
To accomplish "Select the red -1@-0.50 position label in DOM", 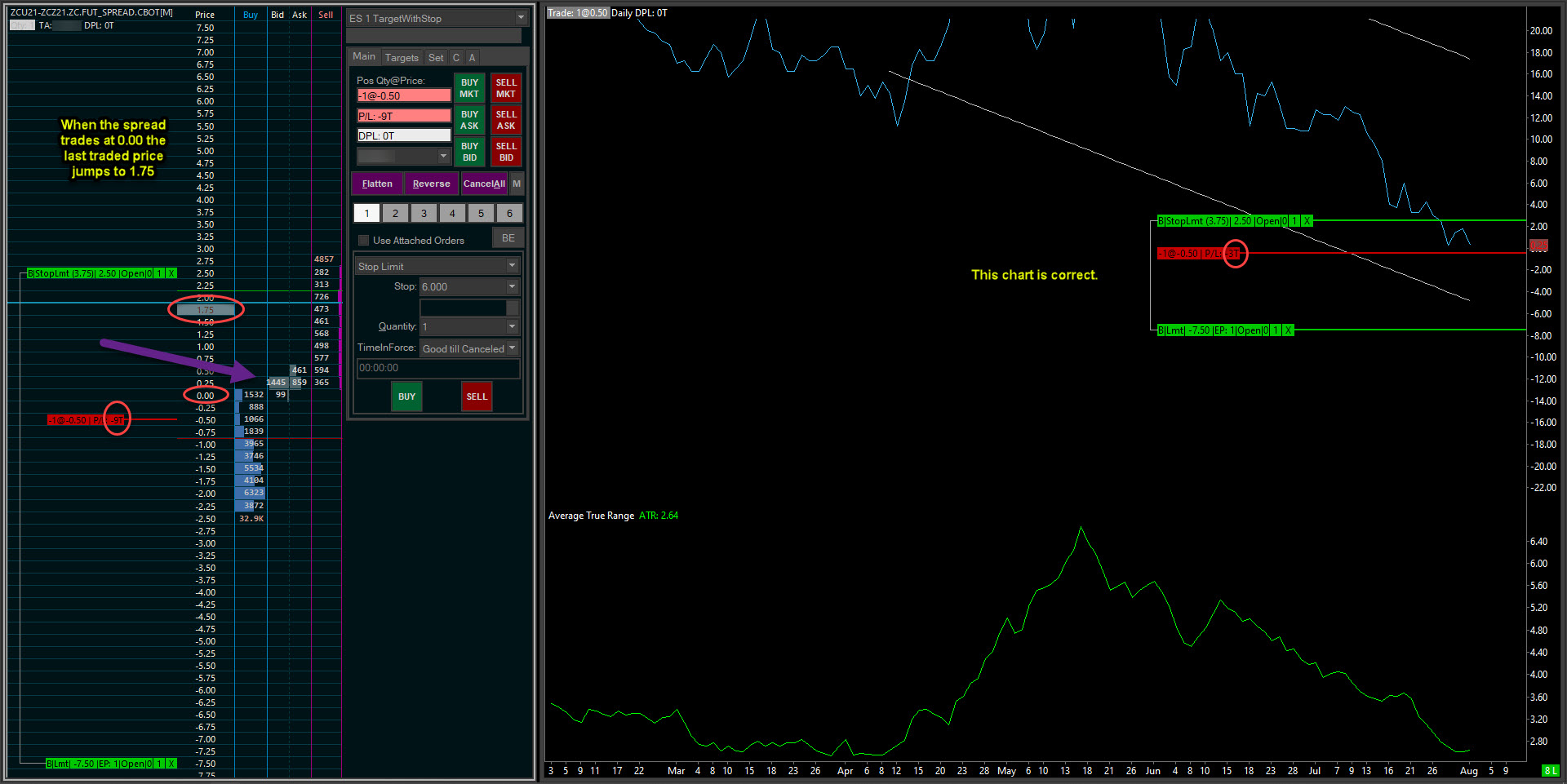I will click(86, 420).
